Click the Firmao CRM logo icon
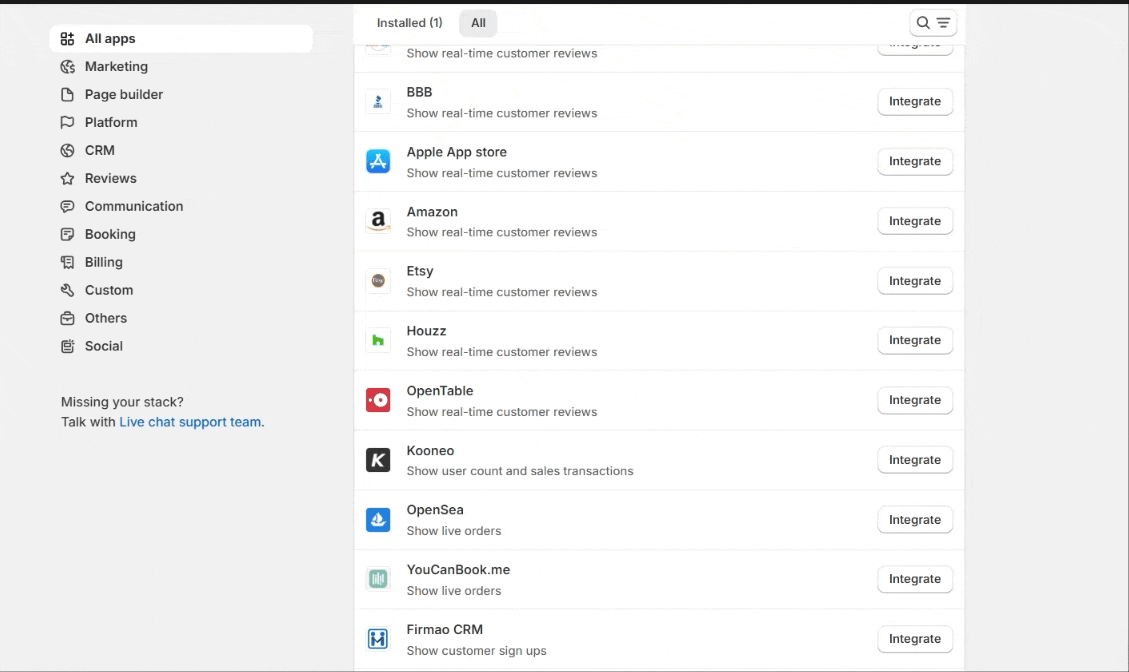This screenshot has height=672, width=1129. (378, 639)
